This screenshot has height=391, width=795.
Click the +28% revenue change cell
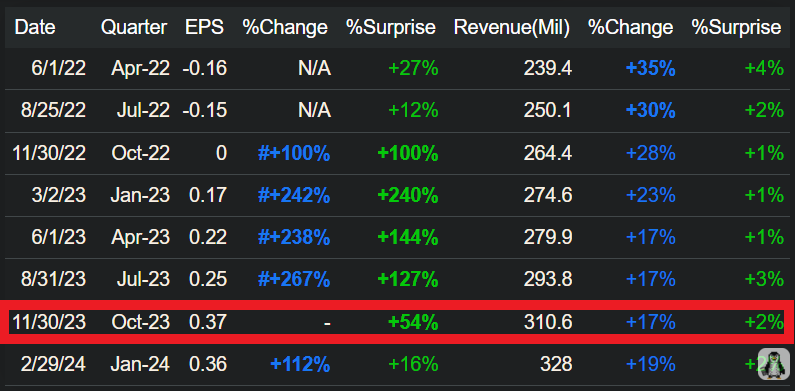[x=651, y=153]
